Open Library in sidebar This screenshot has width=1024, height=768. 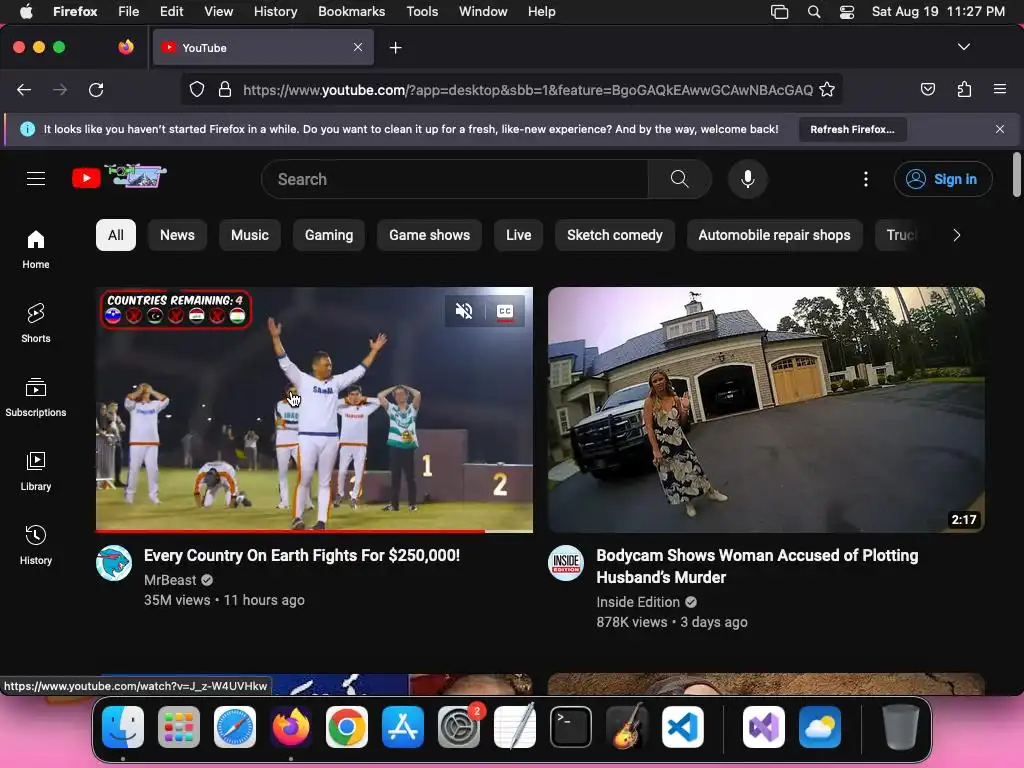pos(36,471)
